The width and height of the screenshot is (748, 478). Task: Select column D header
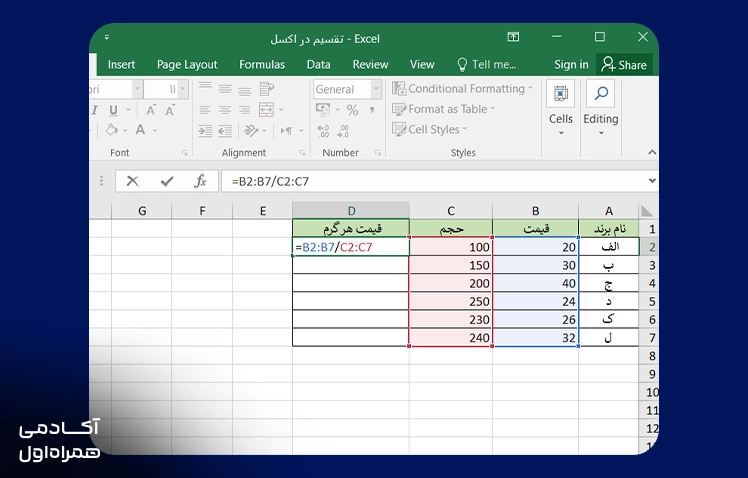tap(351, 210)
